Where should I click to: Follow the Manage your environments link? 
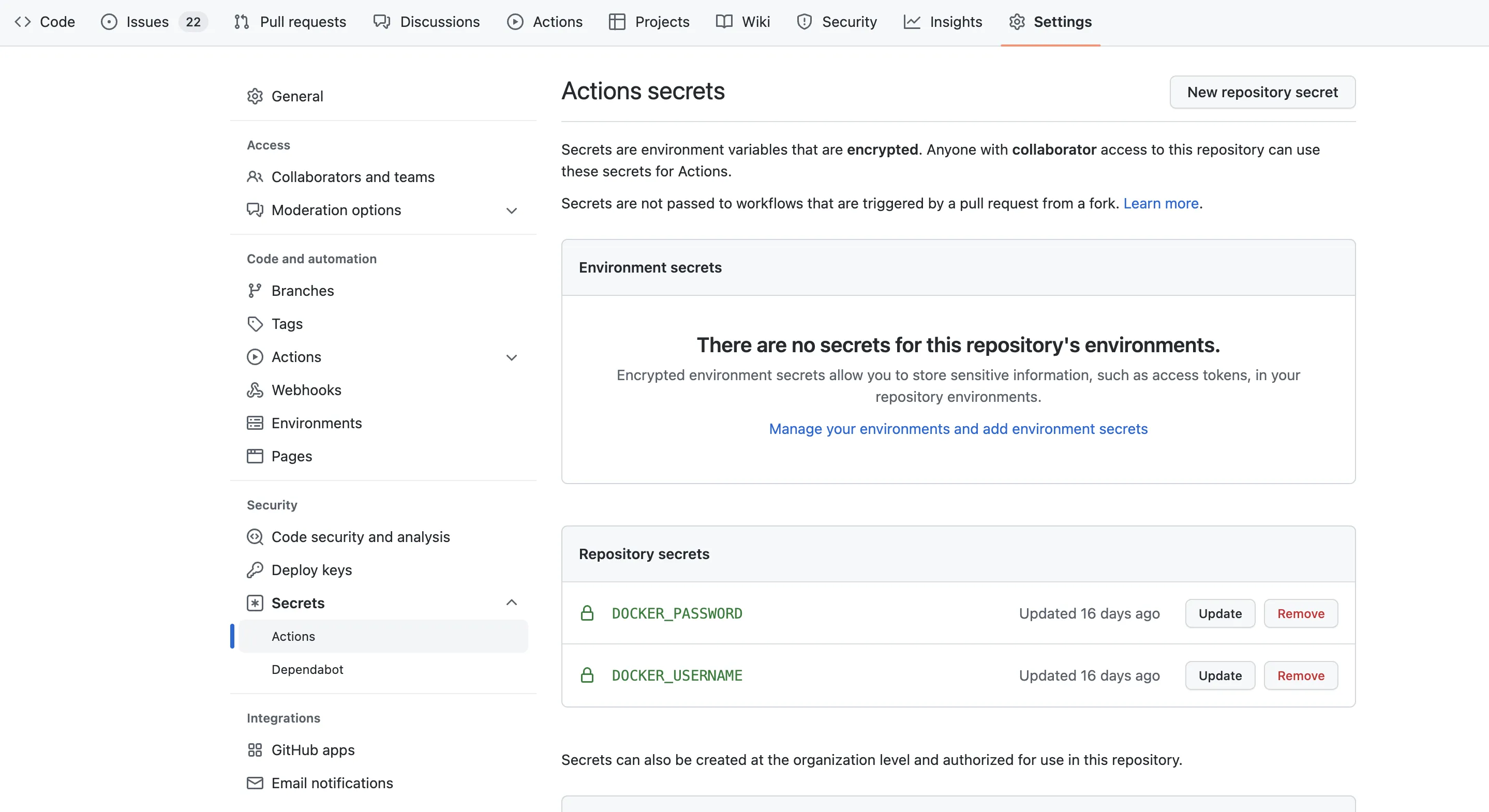coord(958,429)
